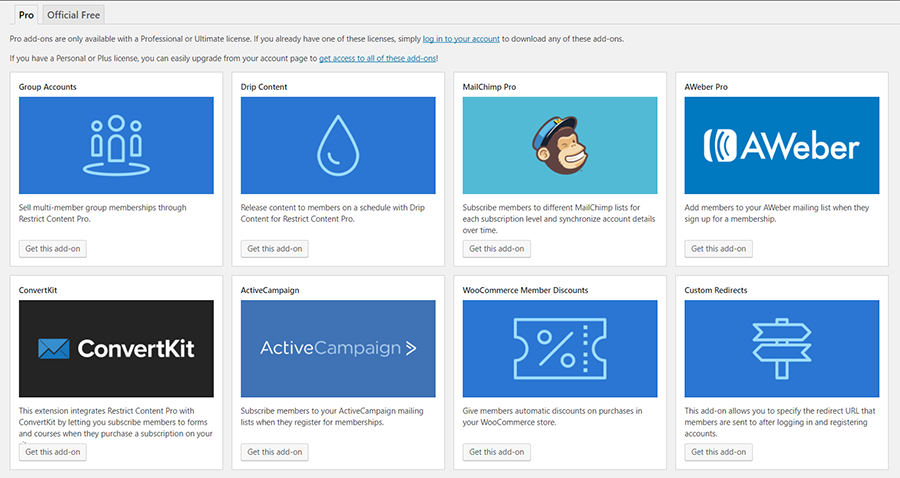Follow the 'log in to your account' link
This screenshot has height=478, width=900.
click(461, 39)
